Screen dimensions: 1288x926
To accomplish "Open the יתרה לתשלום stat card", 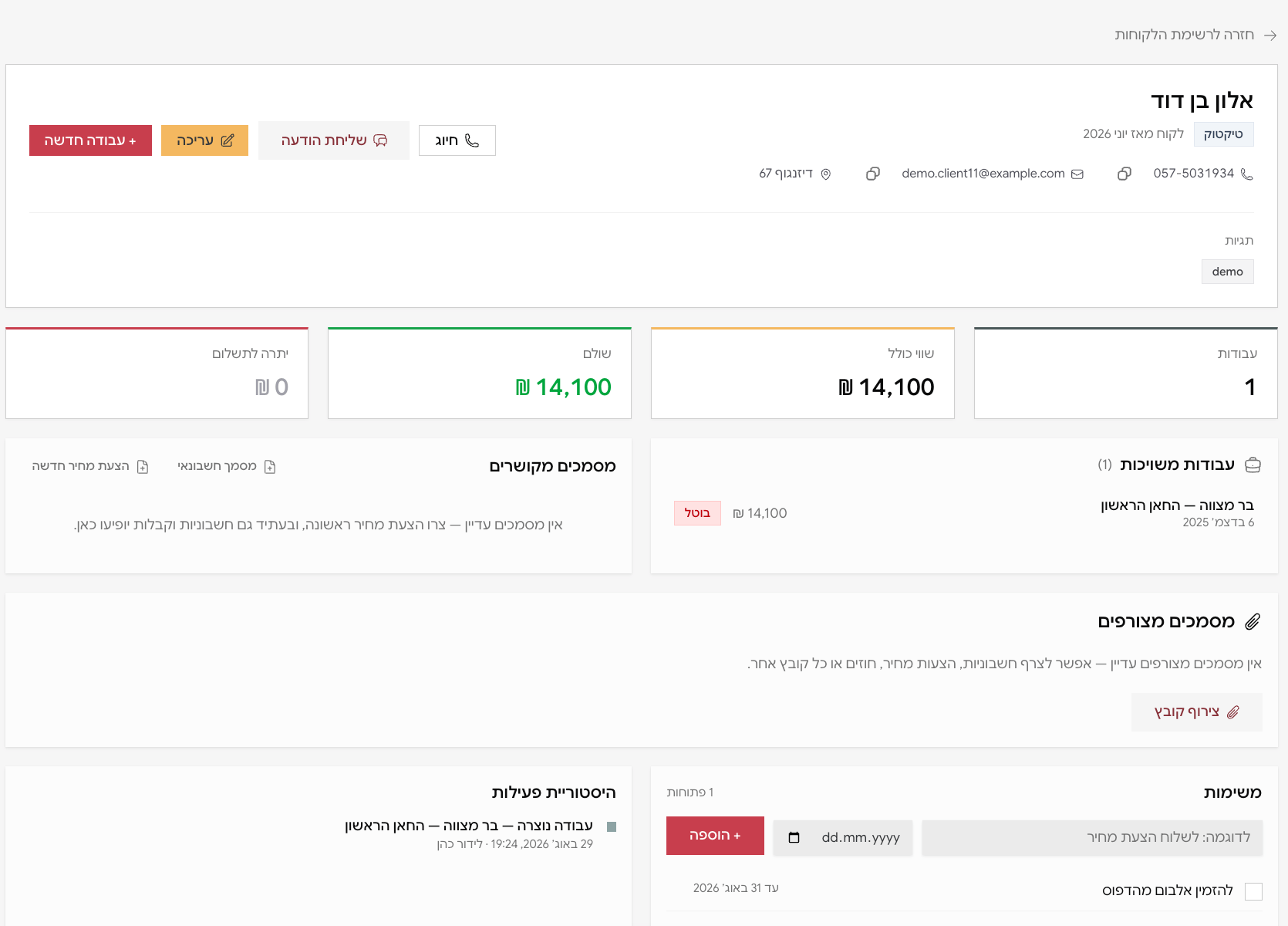I will point(157,373).
